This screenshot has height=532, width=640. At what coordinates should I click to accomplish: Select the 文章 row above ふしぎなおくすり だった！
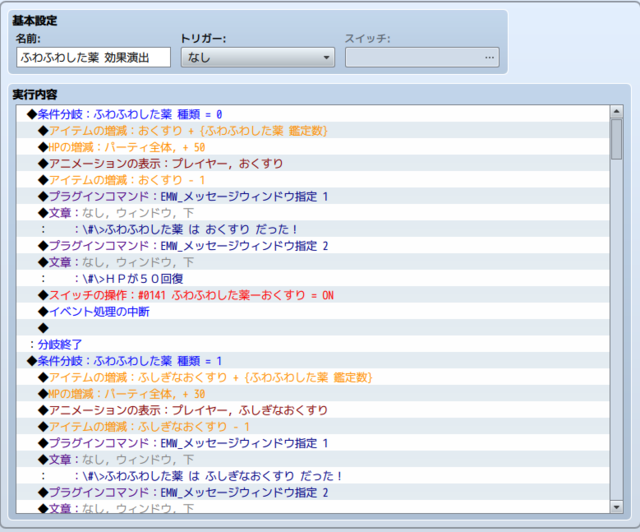pyautogui.click(x=313, y=459)
